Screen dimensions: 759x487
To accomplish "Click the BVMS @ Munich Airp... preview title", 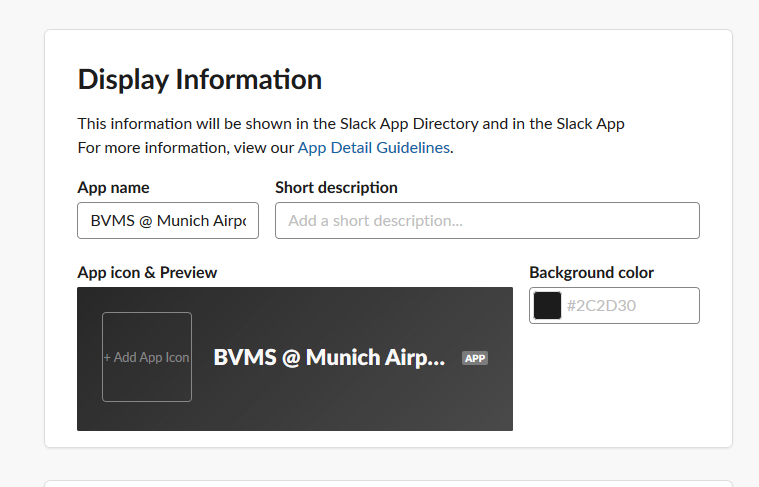I will pos(329,358).
